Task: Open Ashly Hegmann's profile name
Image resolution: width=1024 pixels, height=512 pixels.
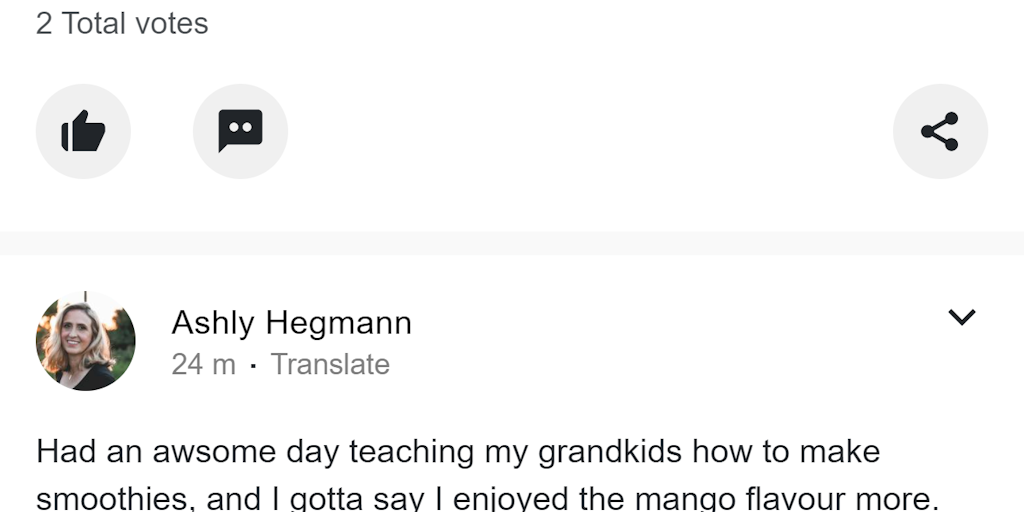Action: click(292, 323)
